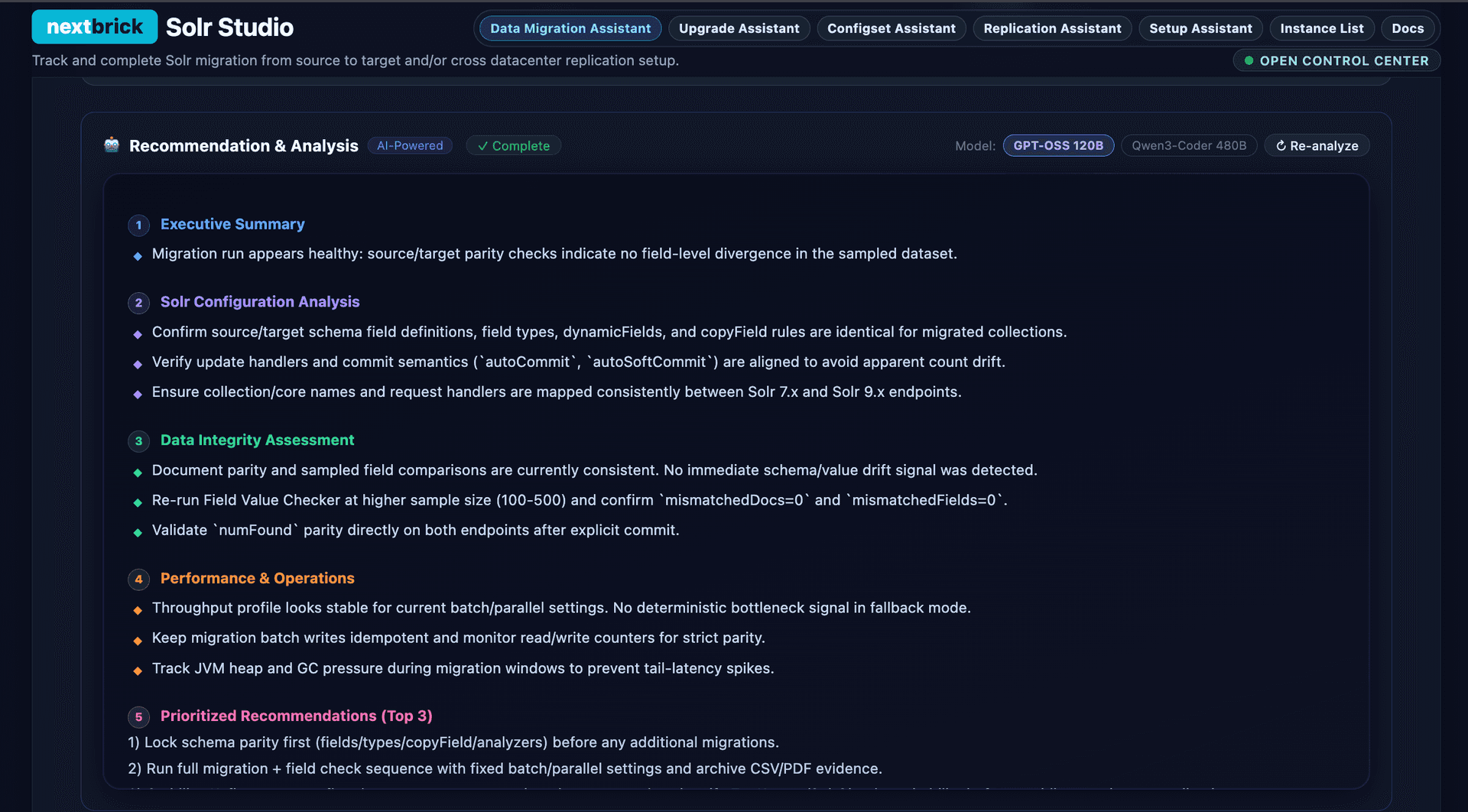Click the nextbrick logo
1468x812 pixels.
[95, 27]
